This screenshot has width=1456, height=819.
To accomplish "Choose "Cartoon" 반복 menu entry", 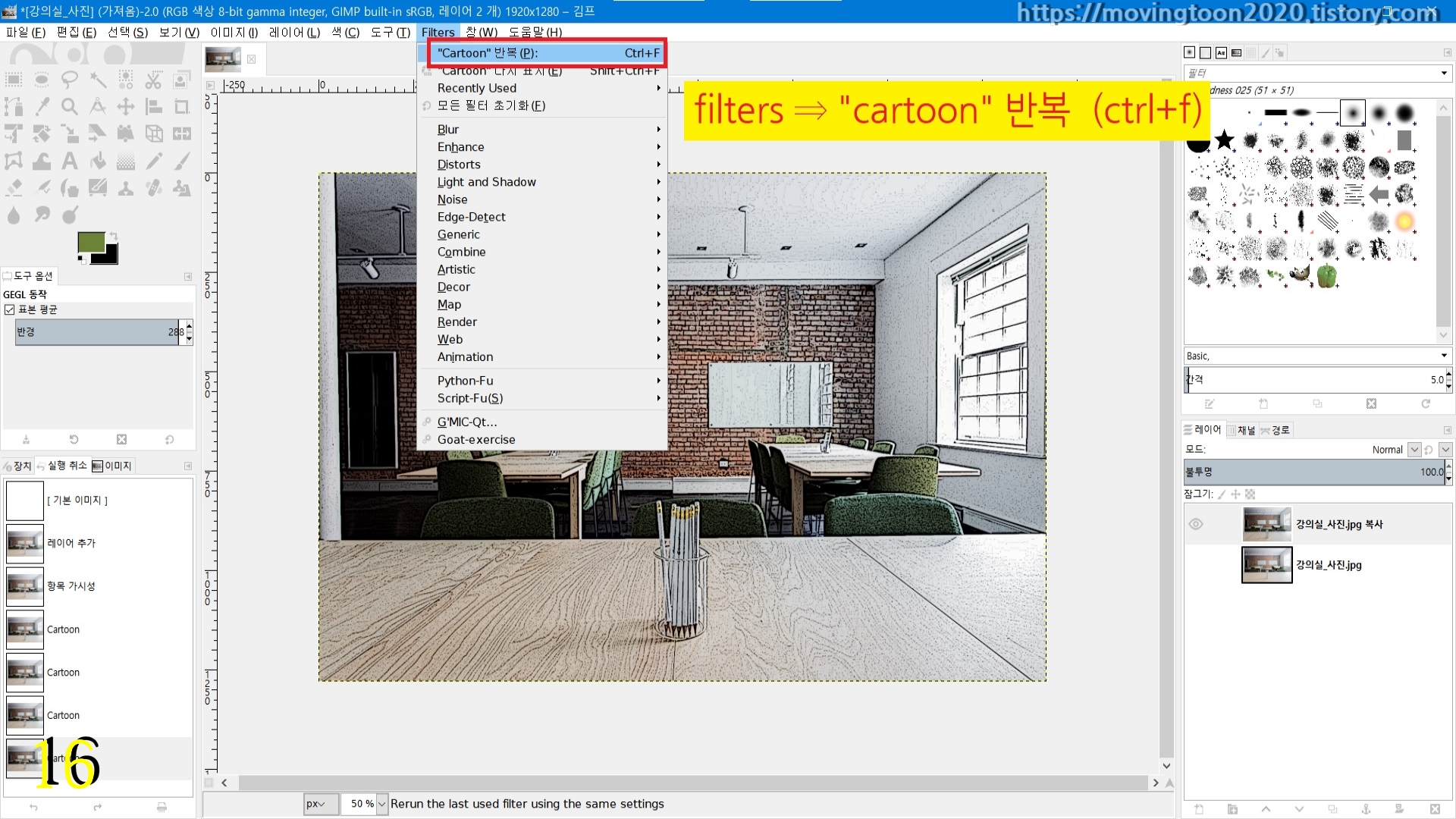I will [542, 53].
